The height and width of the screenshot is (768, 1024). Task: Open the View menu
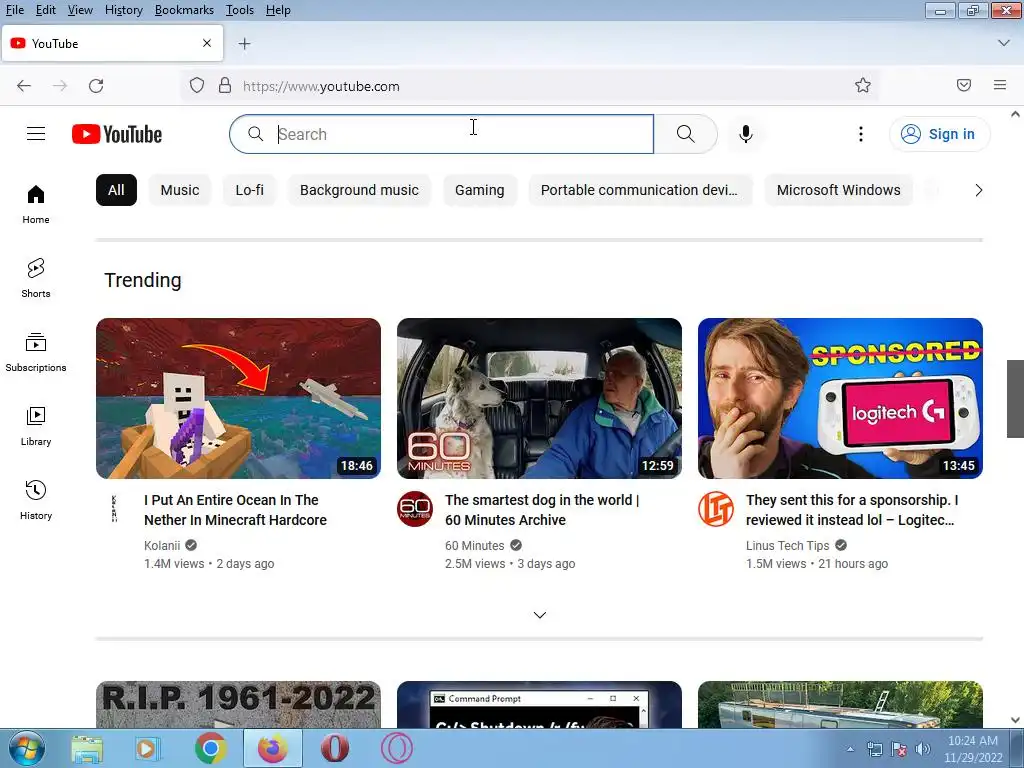point(80,10)
